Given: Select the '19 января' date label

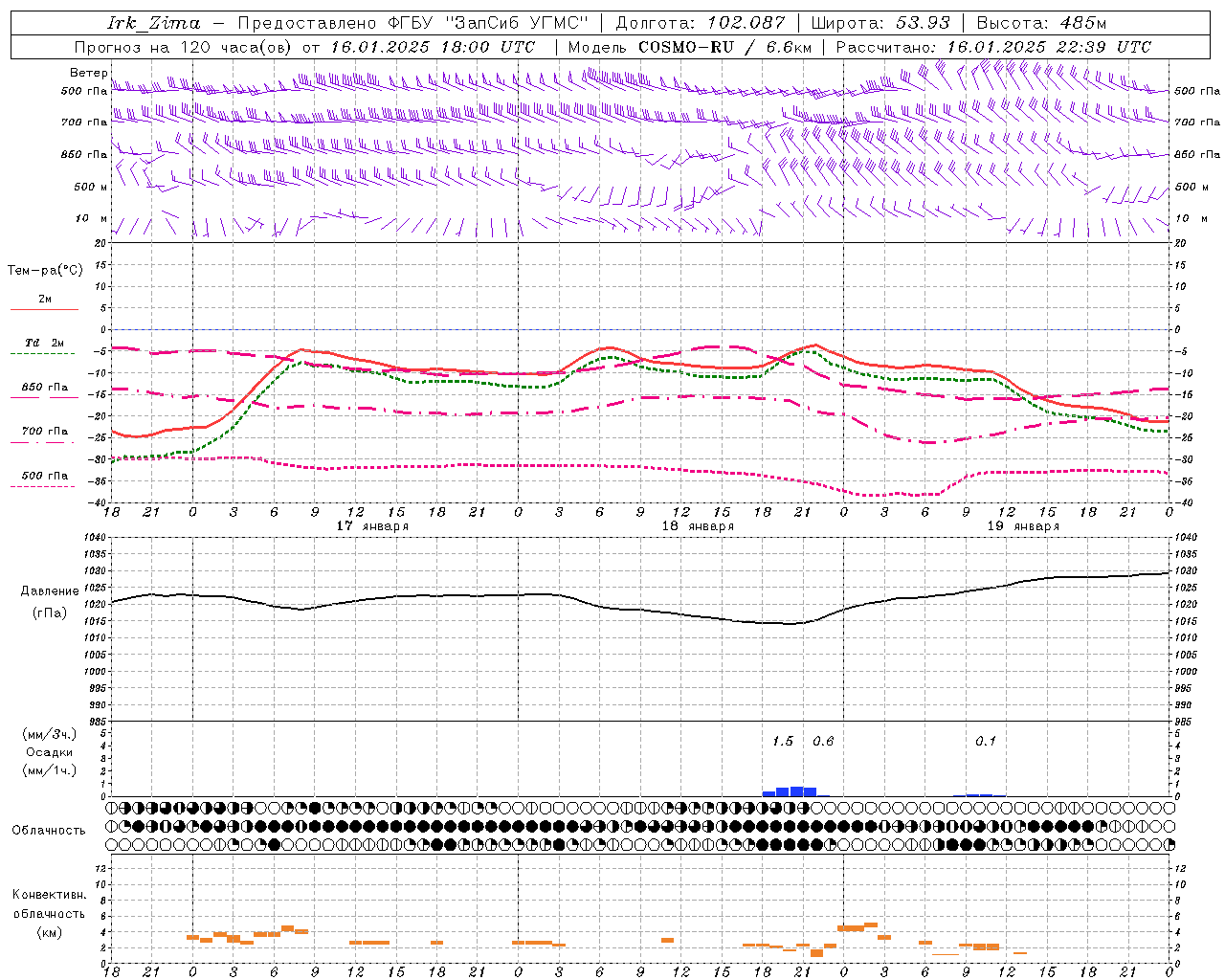Looking at the screenshot, I should click(x=1023, y=526).
